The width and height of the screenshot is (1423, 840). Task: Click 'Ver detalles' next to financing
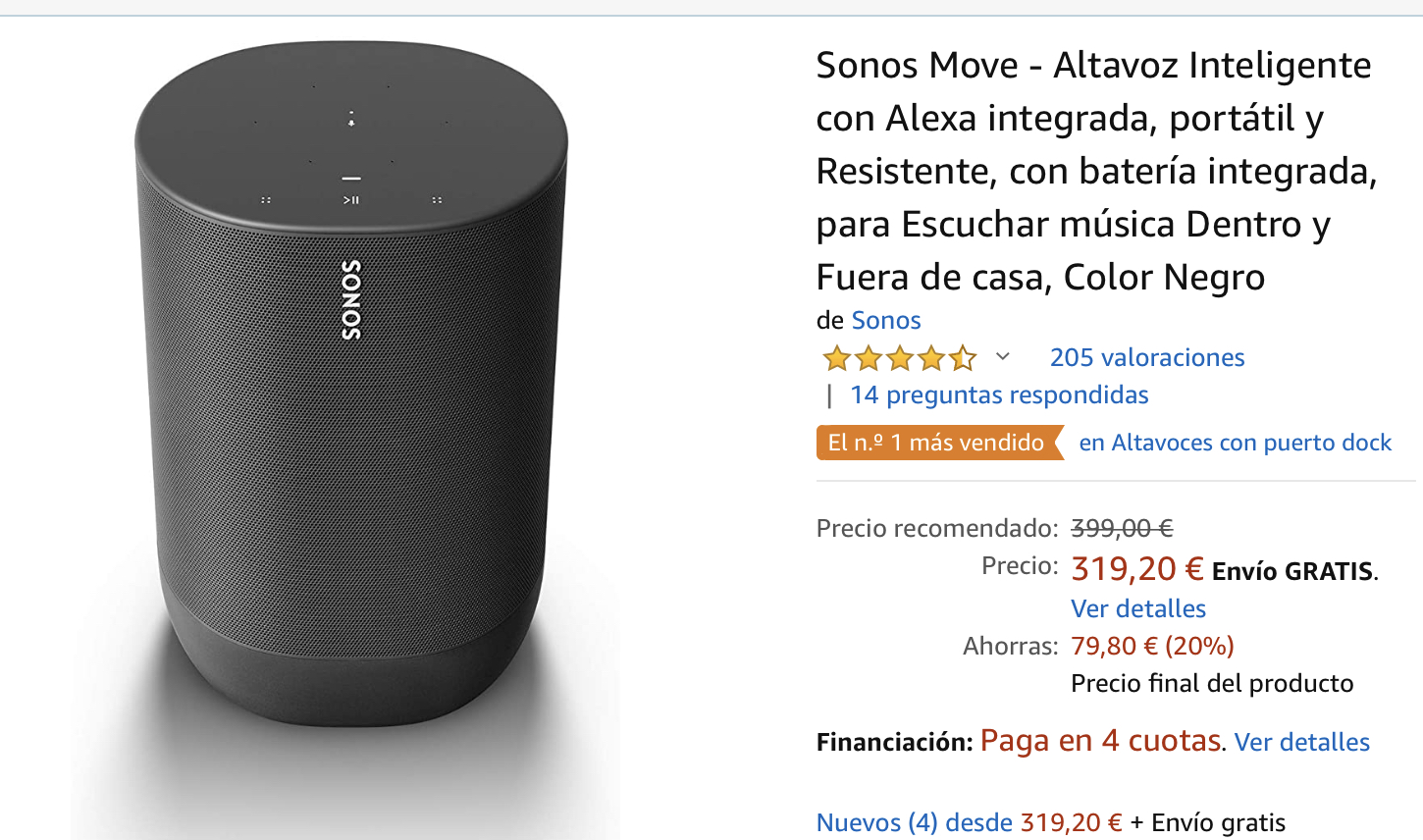tap(1301, 742)
